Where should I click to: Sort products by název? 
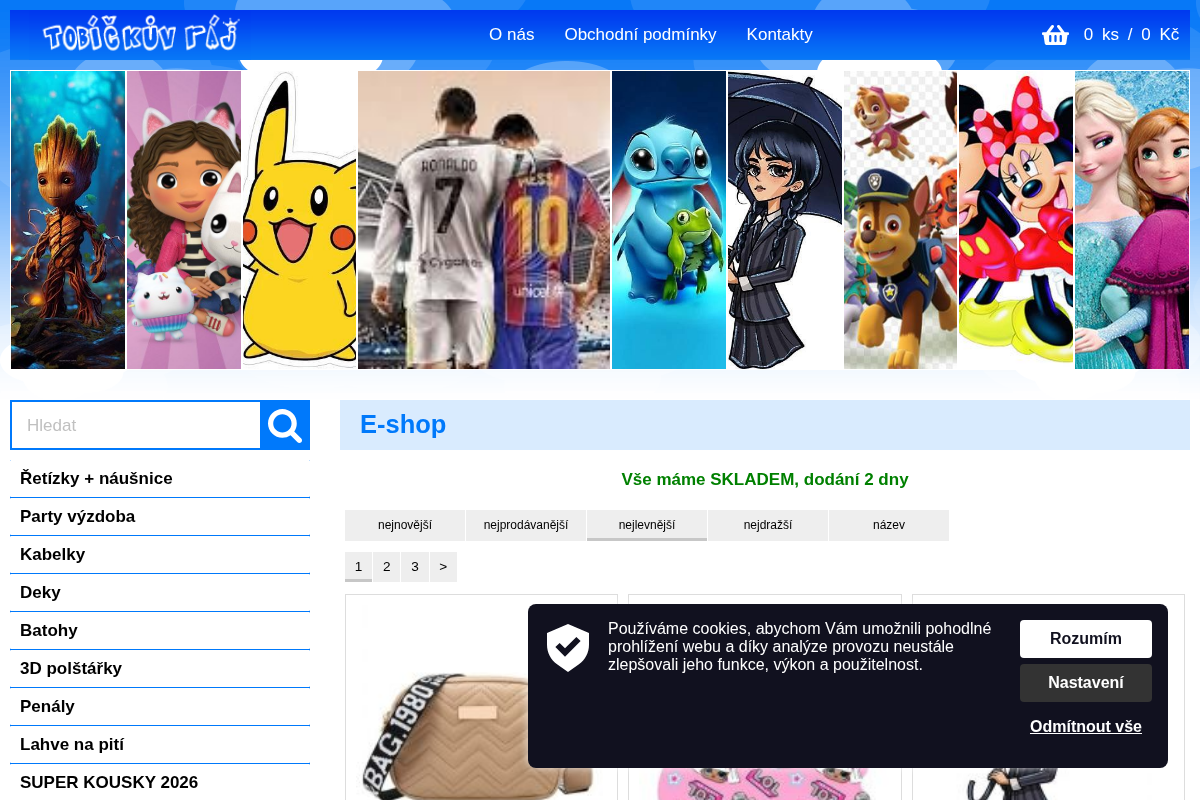pyautogui.click(x=889, y=525)
